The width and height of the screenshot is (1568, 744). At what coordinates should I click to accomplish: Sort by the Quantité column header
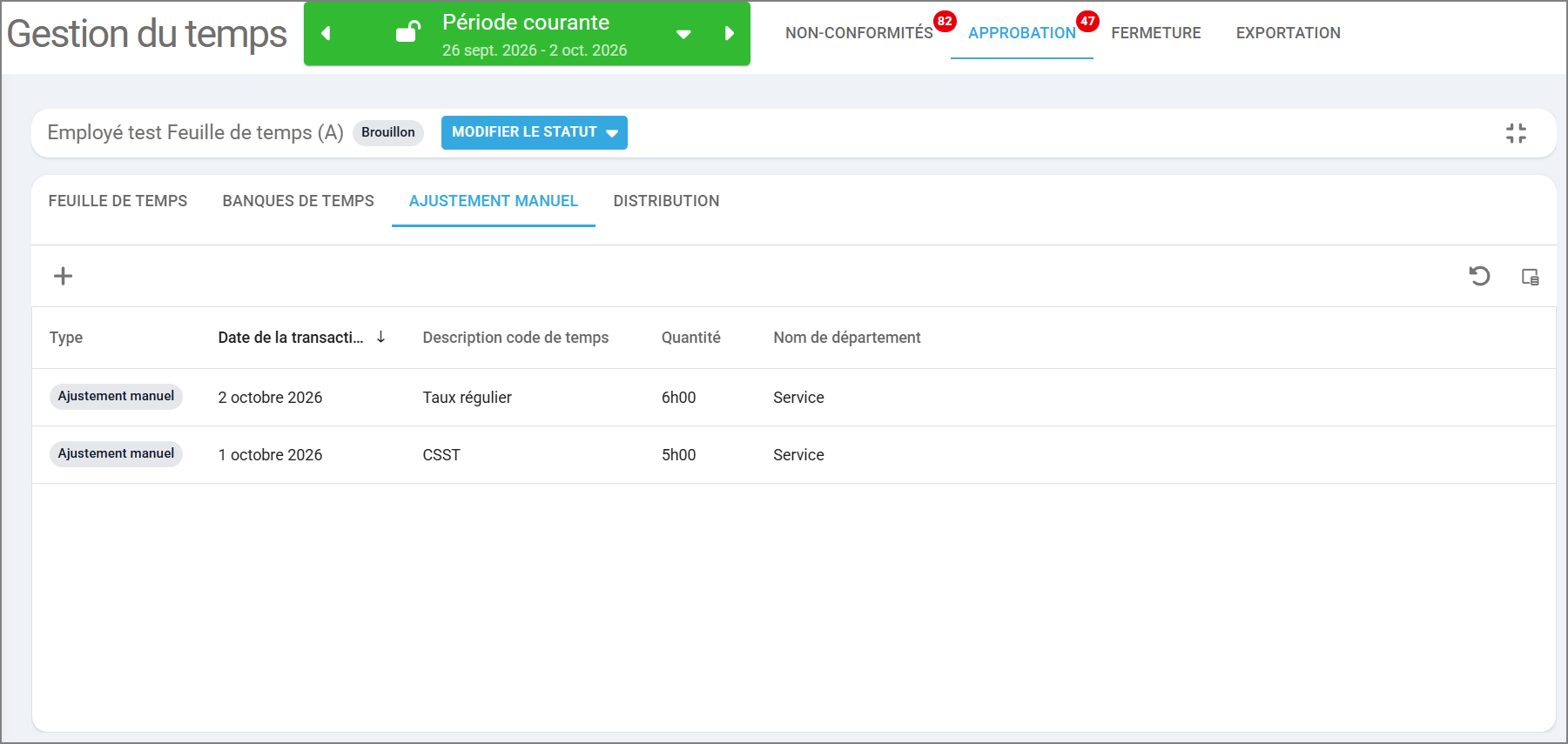(690, 338)
